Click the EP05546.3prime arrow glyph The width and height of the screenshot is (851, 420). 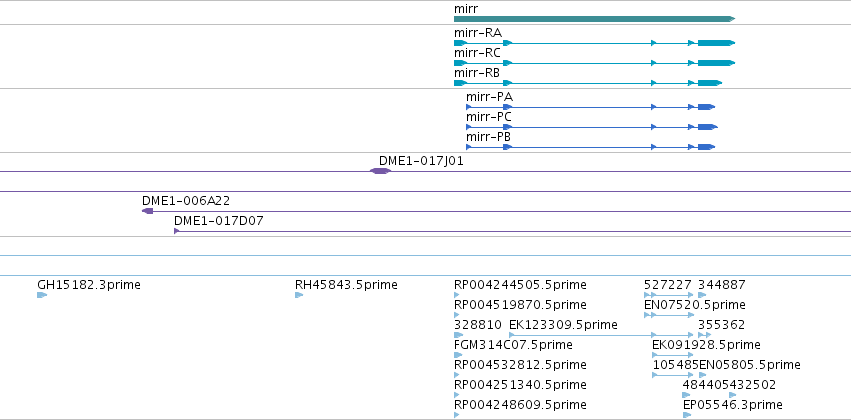(687, 416)
